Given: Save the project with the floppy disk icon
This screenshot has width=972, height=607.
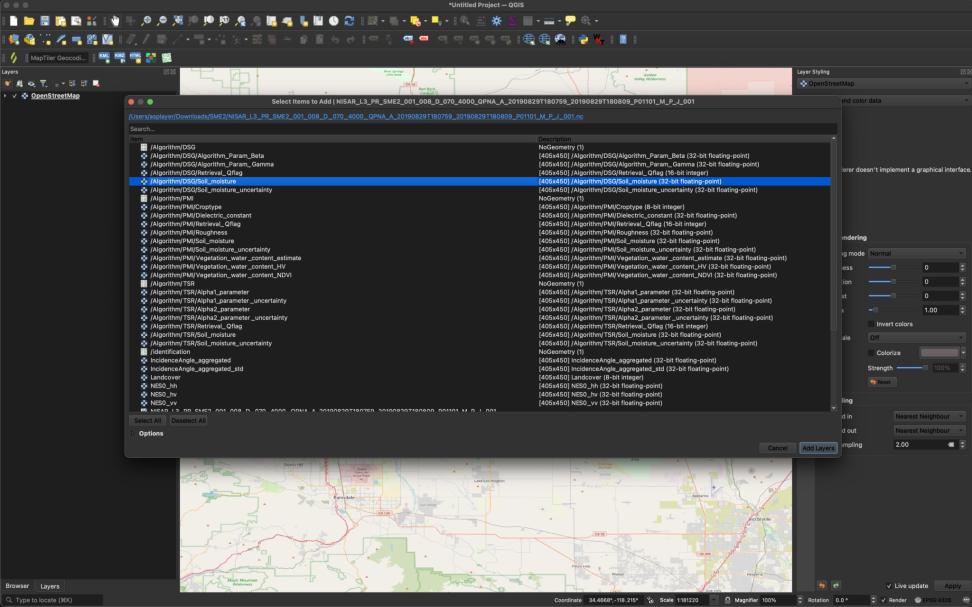Looking at the screenshot, I should [45, 21].
